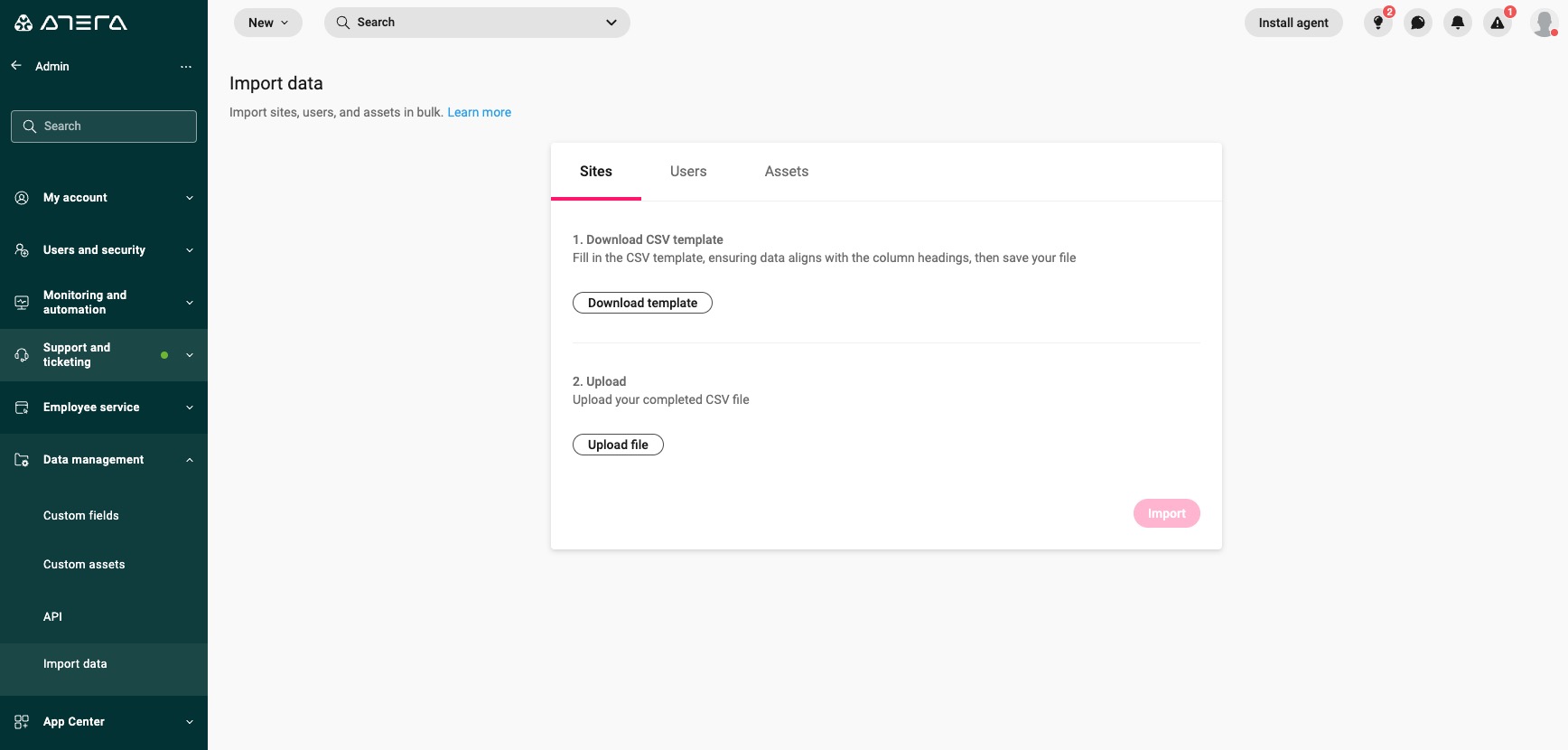Open the notifications bell
Viewport: 1568px width, 750px height.
point(1458,23)
